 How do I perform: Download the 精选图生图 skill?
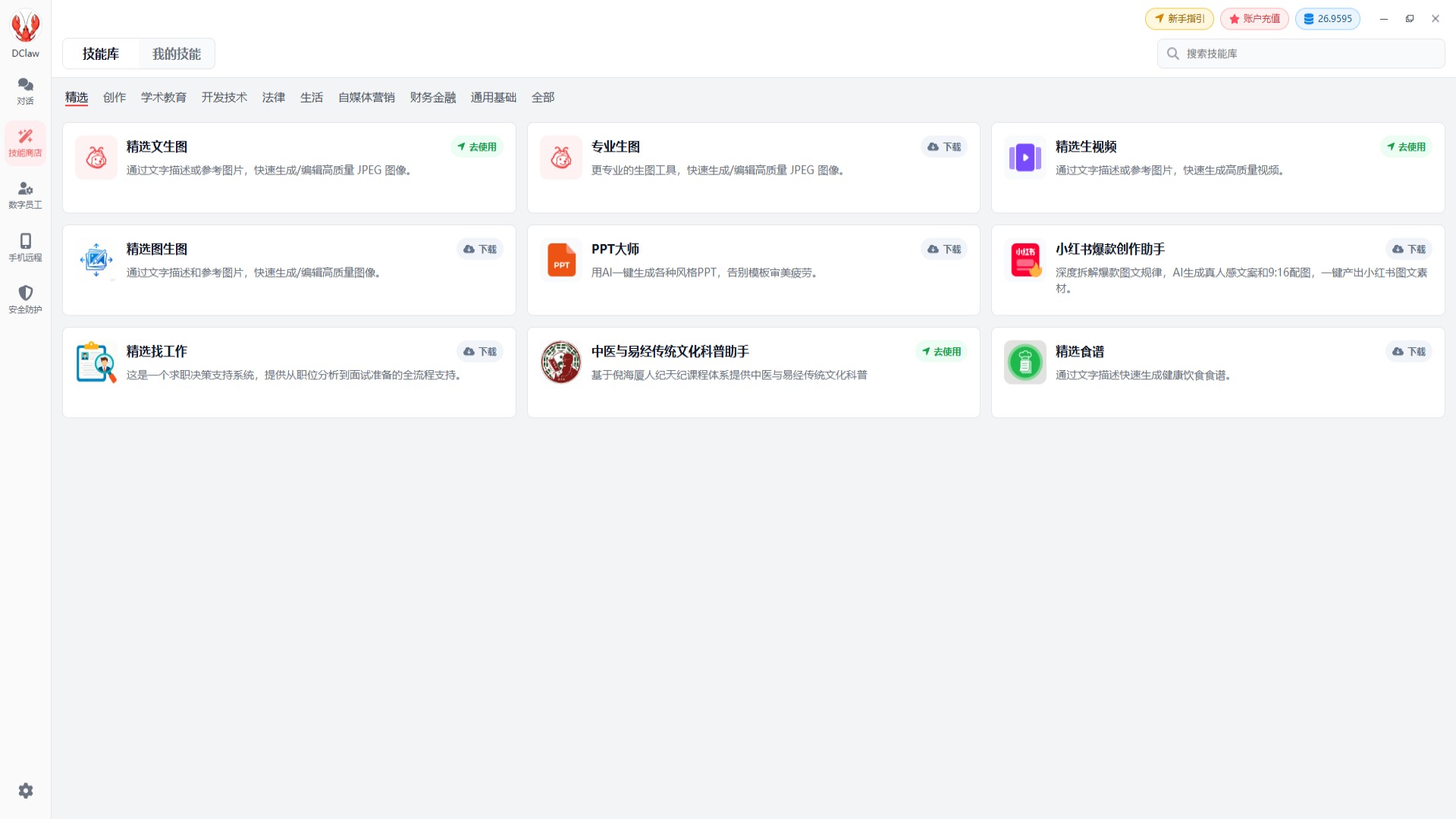(480, 249)
